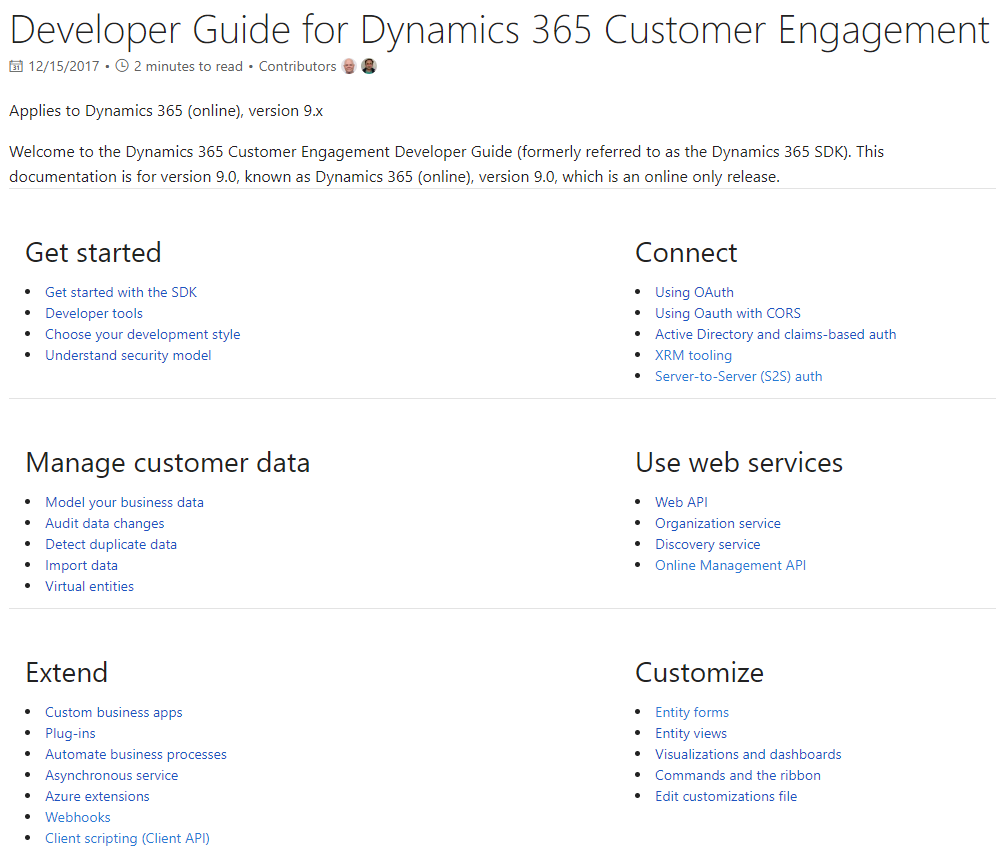Screen dimensions: 996x860
Task: Click the clock icon beside reading time
Action: [x=122, y=65]
